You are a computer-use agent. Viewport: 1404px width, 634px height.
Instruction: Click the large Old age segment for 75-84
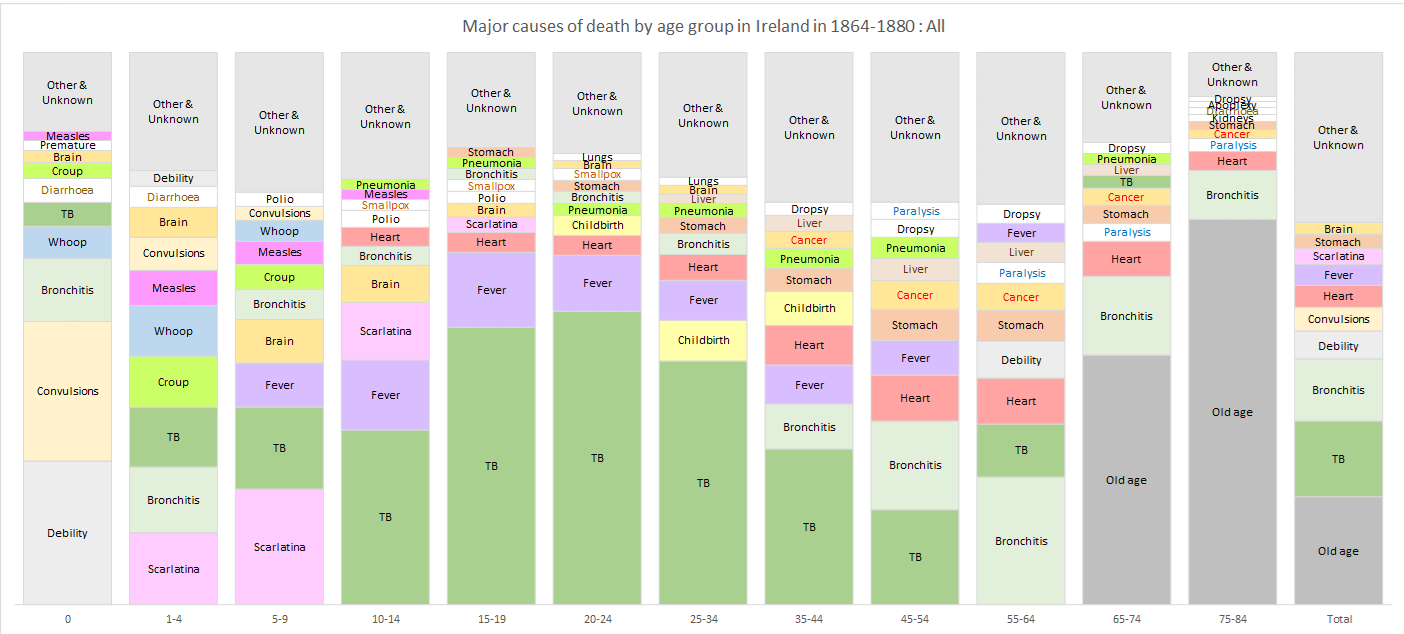[x=1232, y=410]
